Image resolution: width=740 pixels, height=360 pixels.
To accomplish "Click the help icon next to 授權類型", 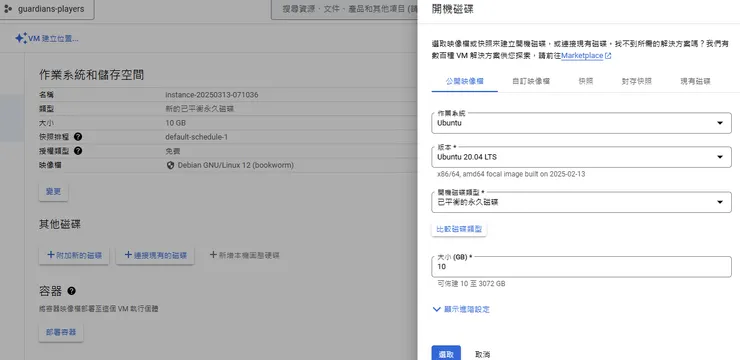I will (x=78, y=151).
